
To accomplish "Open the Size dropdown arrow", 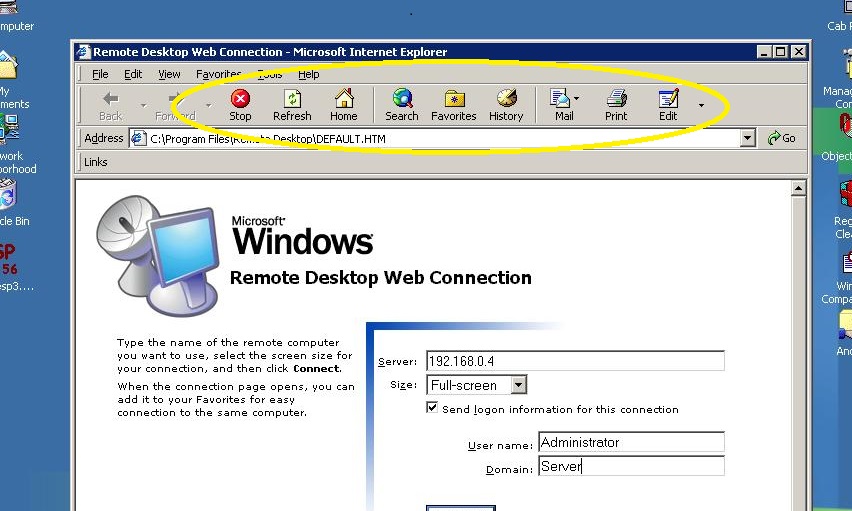I will click(x=519, y=385).
